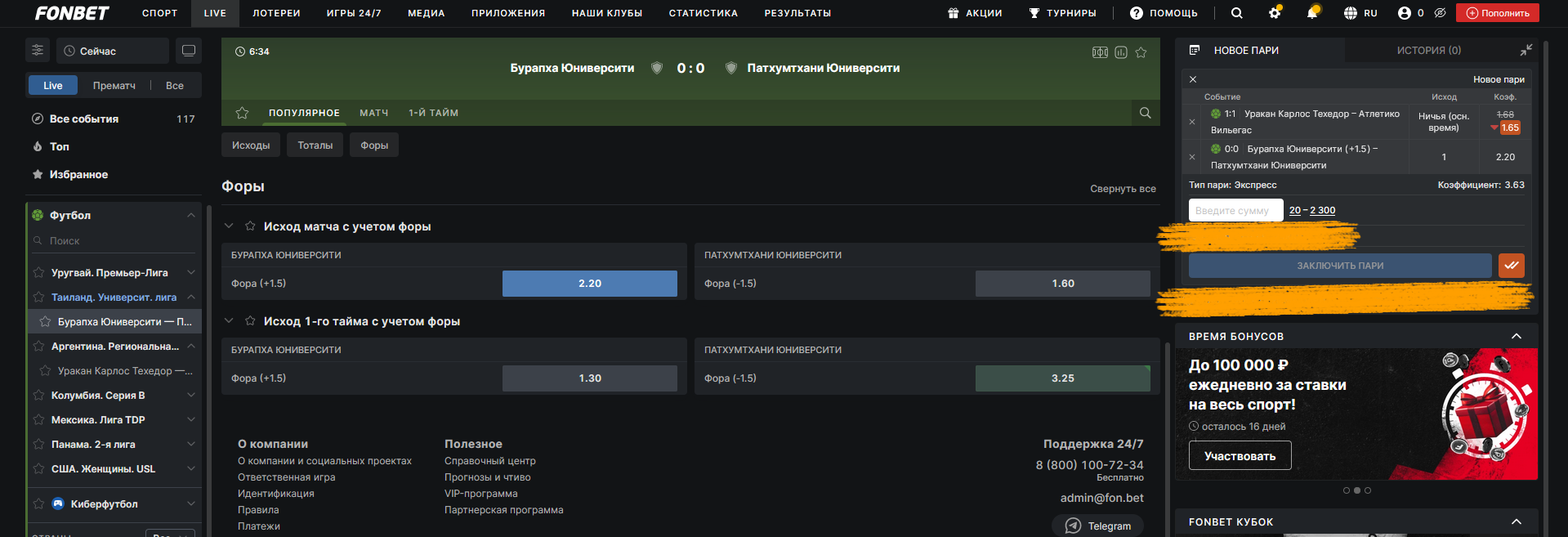Favorite the Мексика. Лига TDP star
The height and width of the screenshot is (537, 1568).
click(38, 419)
